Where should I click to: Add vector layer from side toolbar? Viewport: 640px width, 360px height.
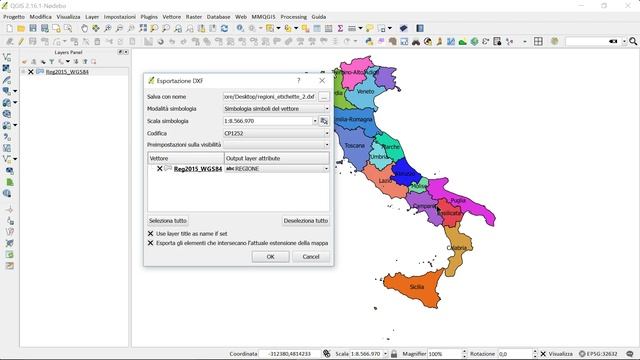[x=7, y=57]
